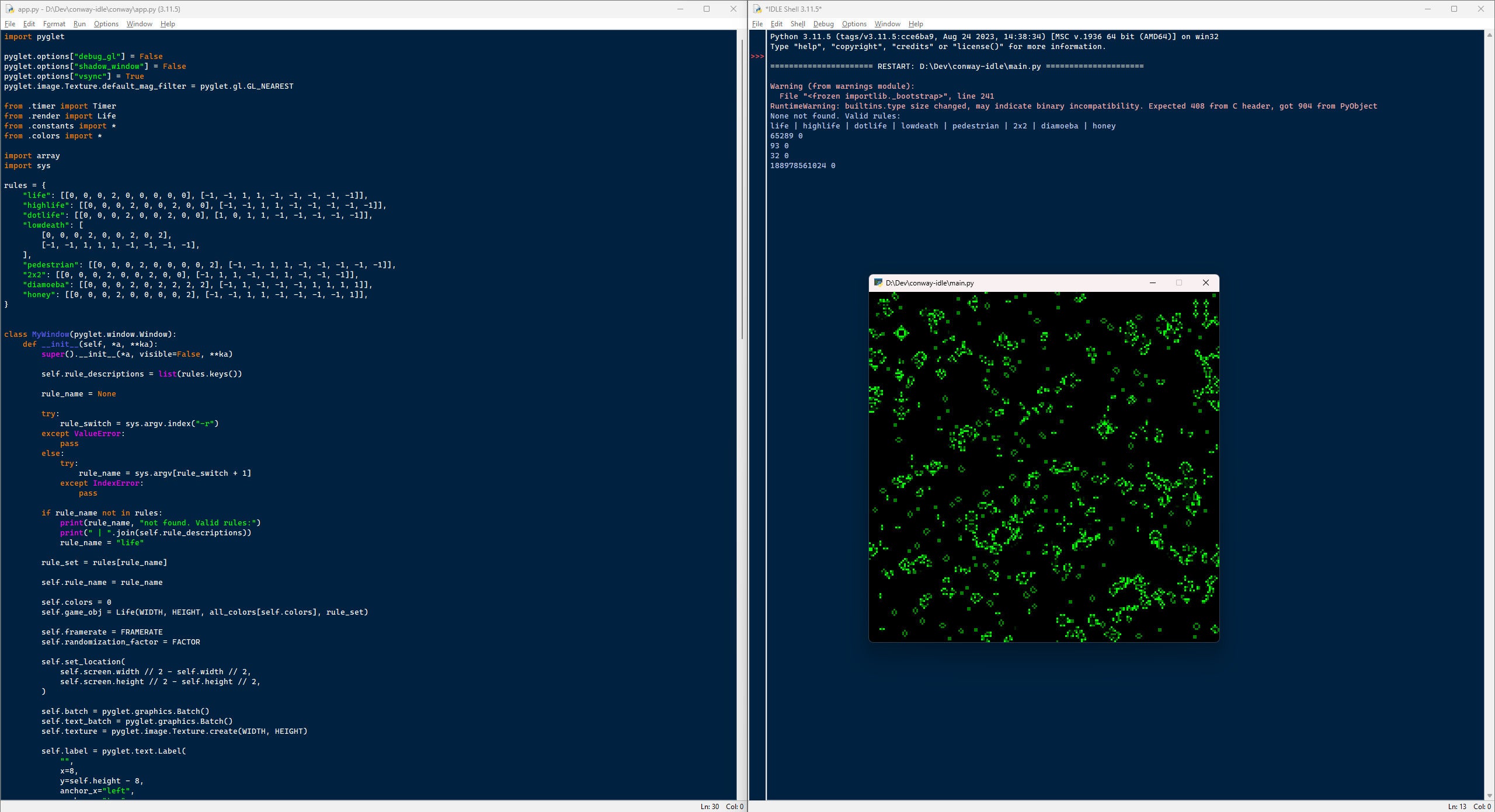This screenshot has width=1495, height=812.
Task: Click the shell >>> prompt marker
Action: click(x=757, y=57)
